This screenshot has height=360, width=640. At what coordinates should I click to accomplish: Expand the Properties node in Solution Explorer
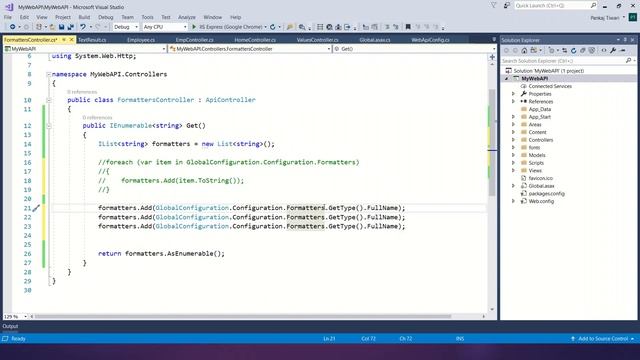tap(513, 94)
